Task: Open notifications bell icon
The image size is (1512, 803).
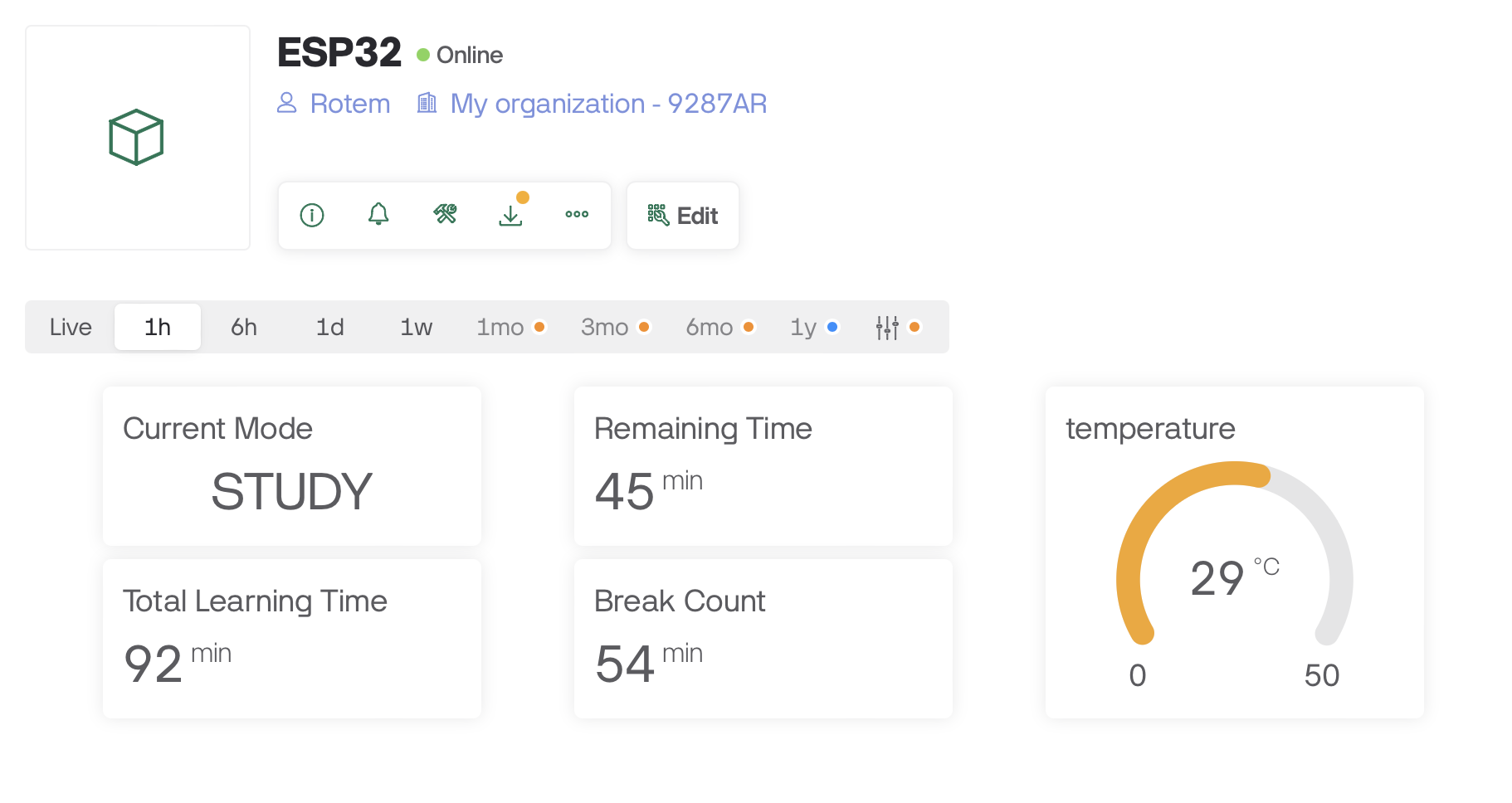Action: point(378,215)
